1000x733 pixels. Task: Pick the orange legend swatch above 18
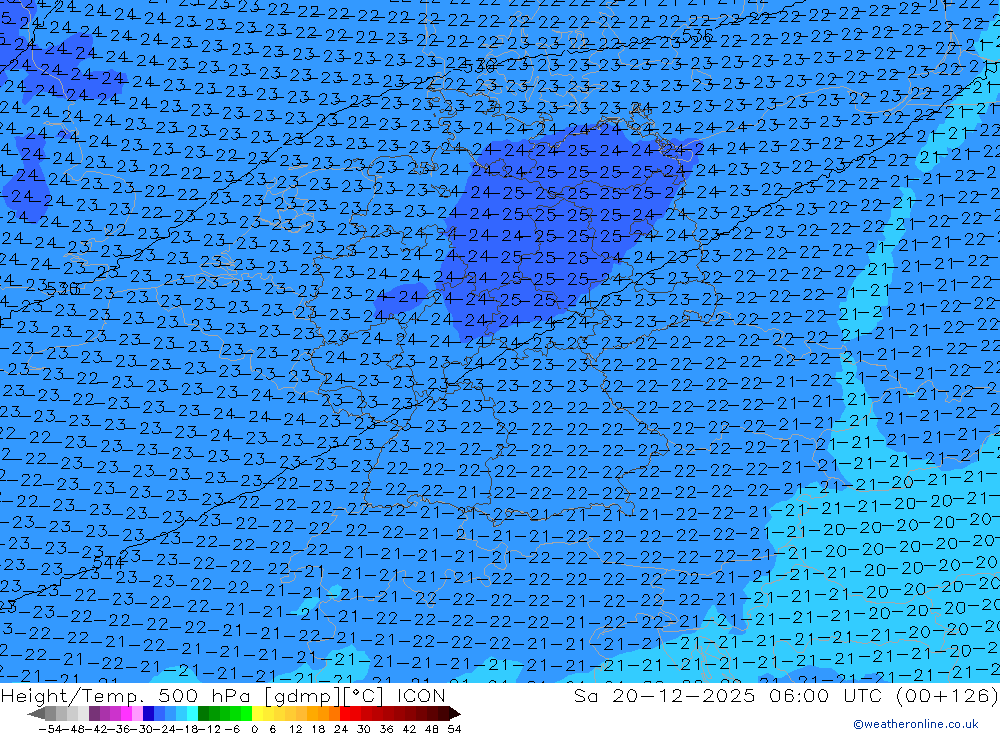[x=323, y=713]
